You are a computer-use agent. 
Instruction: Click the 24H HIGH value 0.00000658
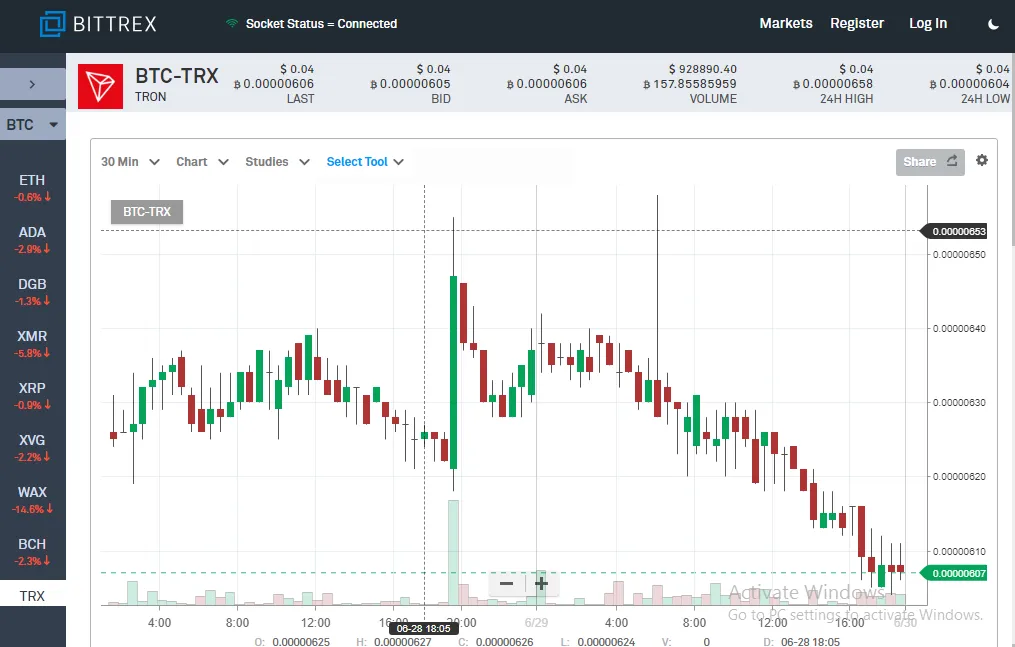coord(833,83)
